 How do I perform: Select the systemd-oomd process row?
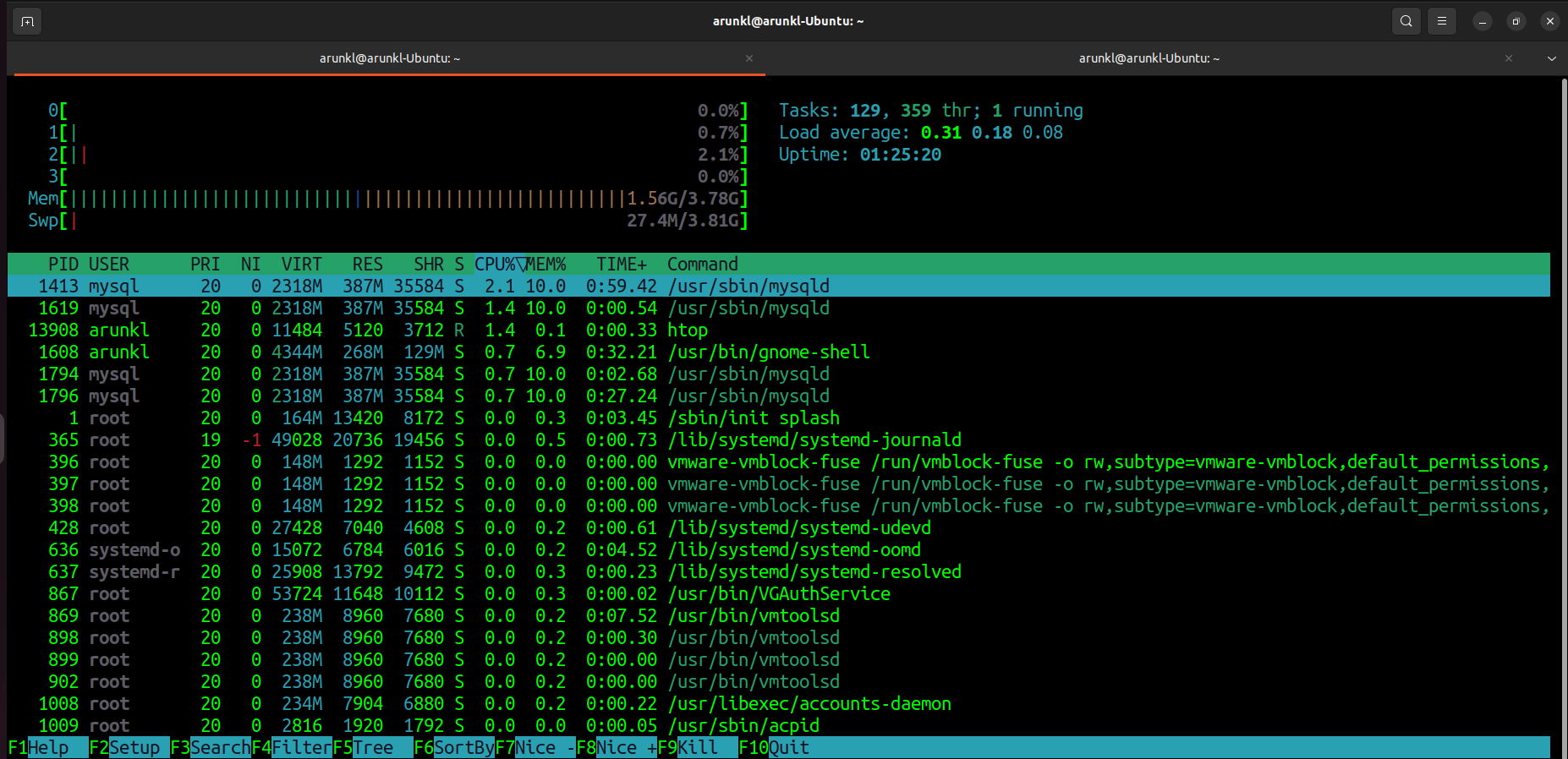(x=779, y=549)
